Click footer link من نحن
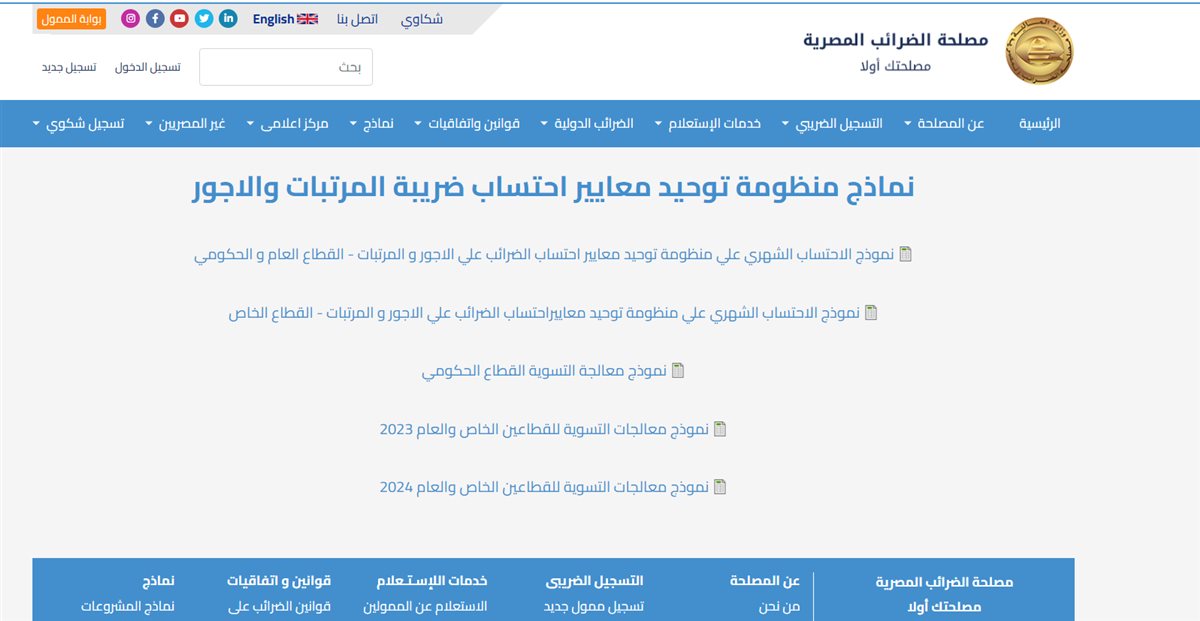Screen dimensions: 1200x621 tap(778, 606)
